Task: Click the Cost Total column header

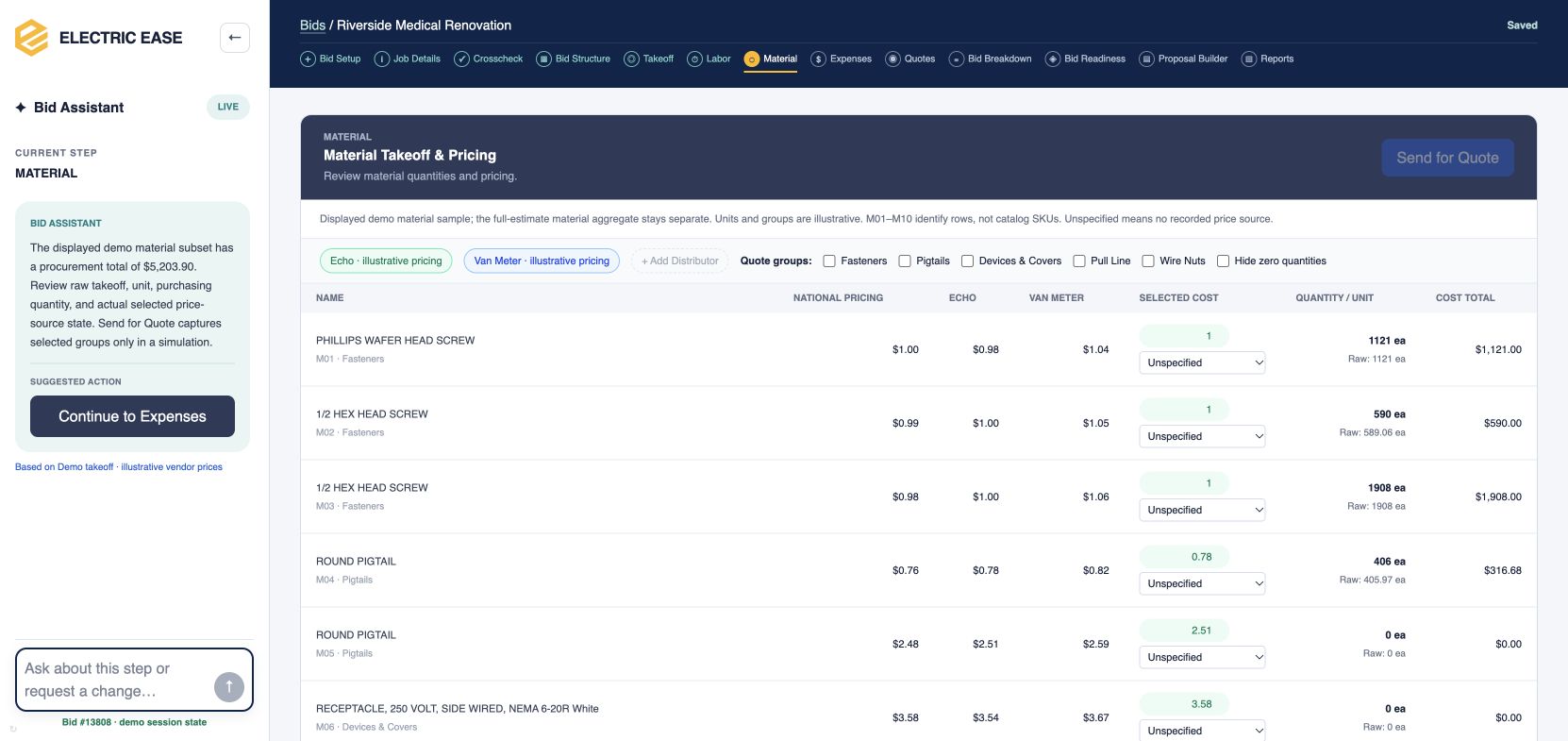Action: 1465,298
